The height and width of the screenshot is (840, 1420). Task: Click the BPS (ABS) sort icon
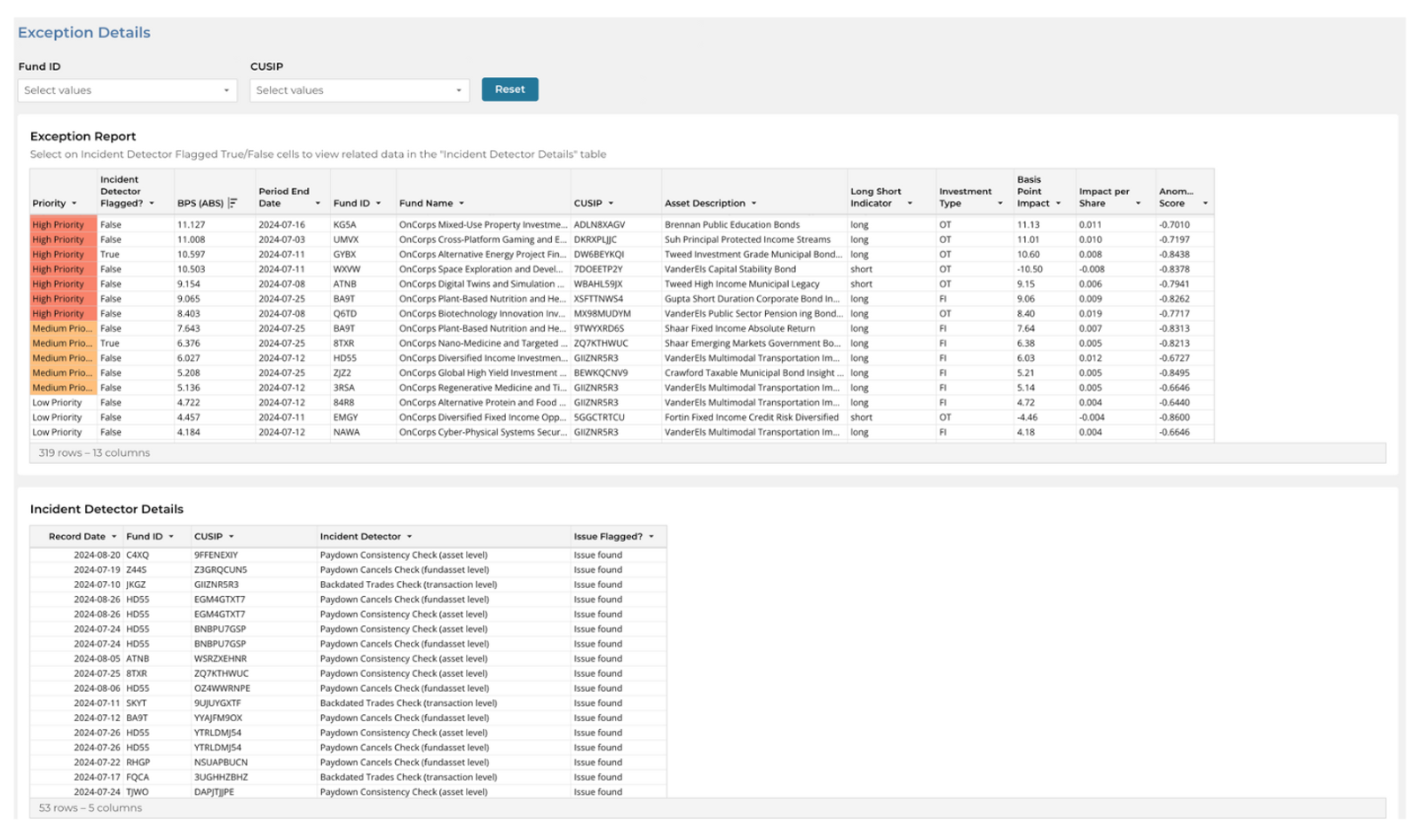(x=233, y=203)
